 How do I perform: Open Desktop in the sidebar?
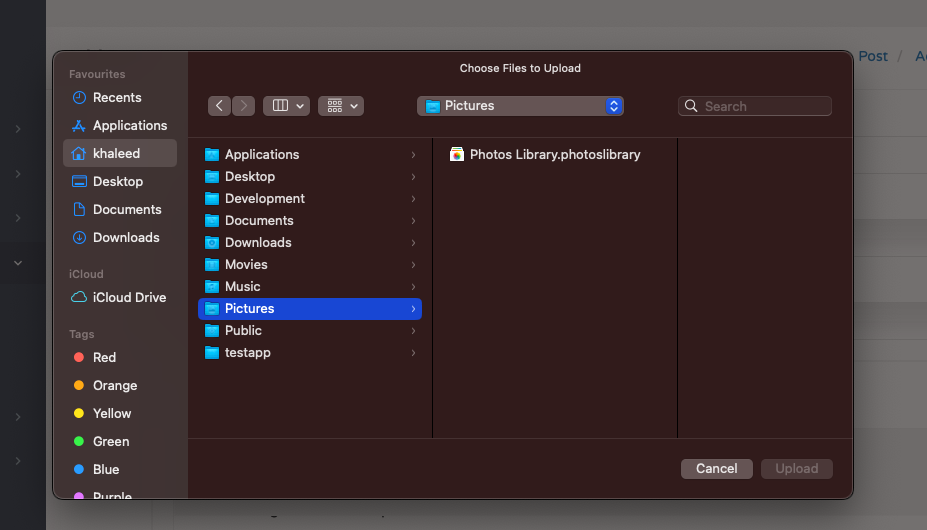[118, 182]
